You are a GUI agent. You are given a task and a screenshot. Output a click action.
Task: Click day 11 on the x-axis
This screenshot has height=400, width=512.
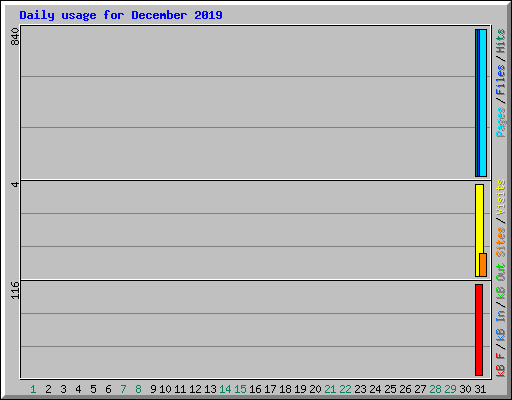tap(180, 389)
